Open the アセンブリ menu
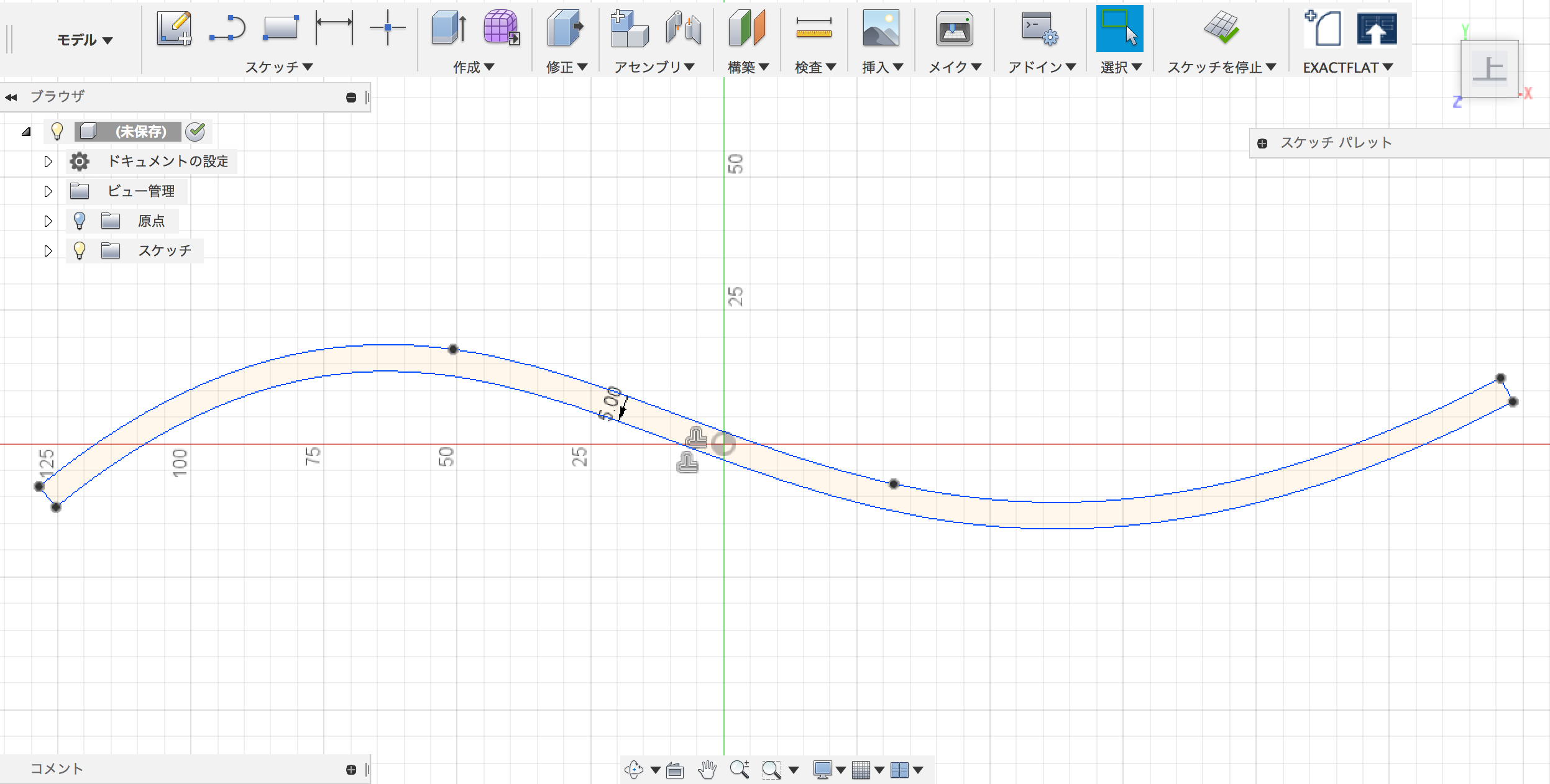 (x=654, y=67)
